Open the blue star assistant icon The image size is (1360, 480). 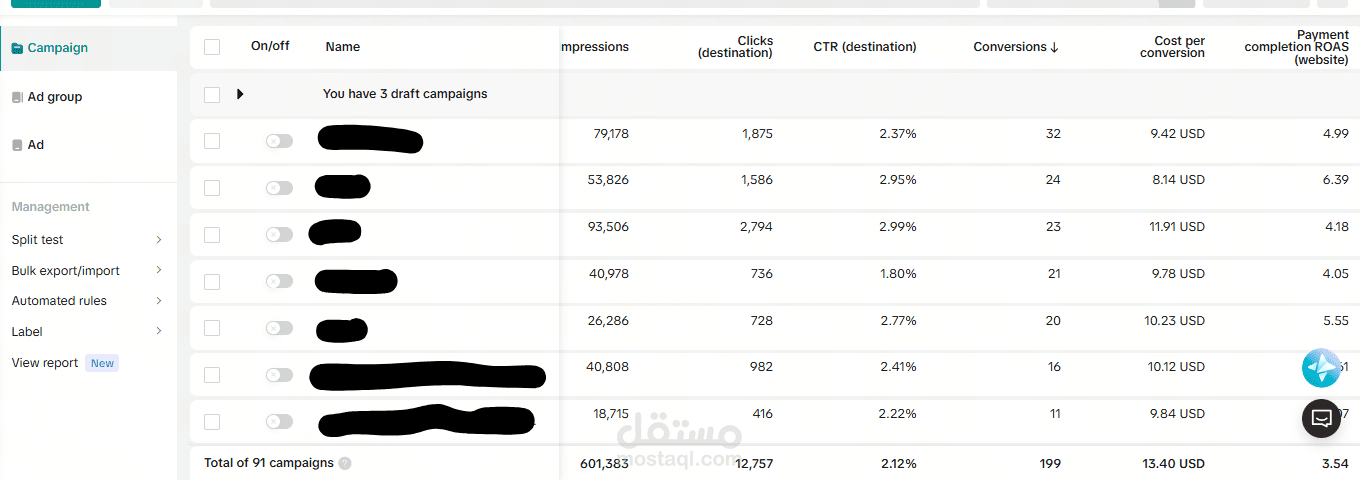[1321, 368]
